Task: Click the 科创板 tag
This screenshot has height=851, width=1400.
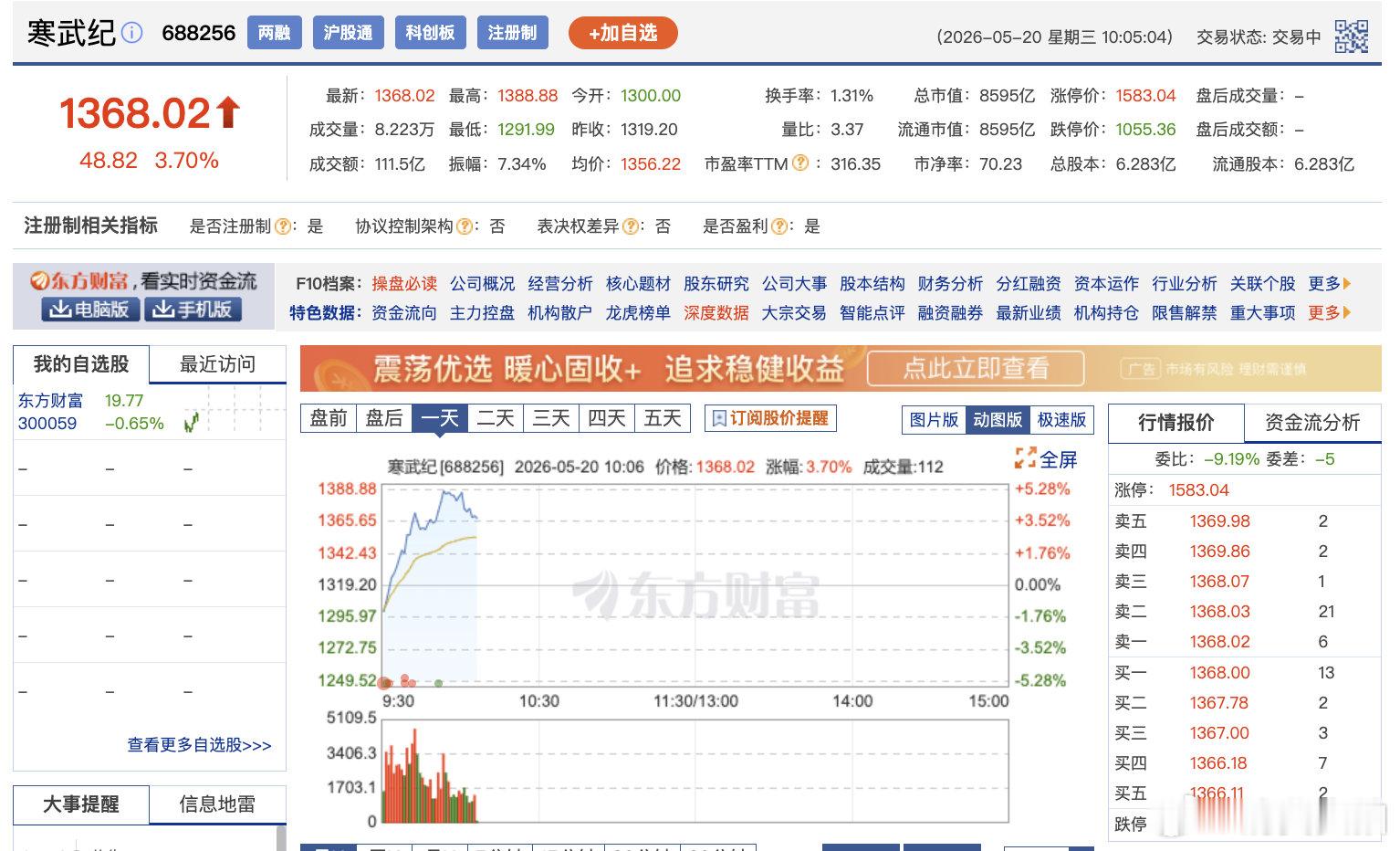Action: pos(430,33)
